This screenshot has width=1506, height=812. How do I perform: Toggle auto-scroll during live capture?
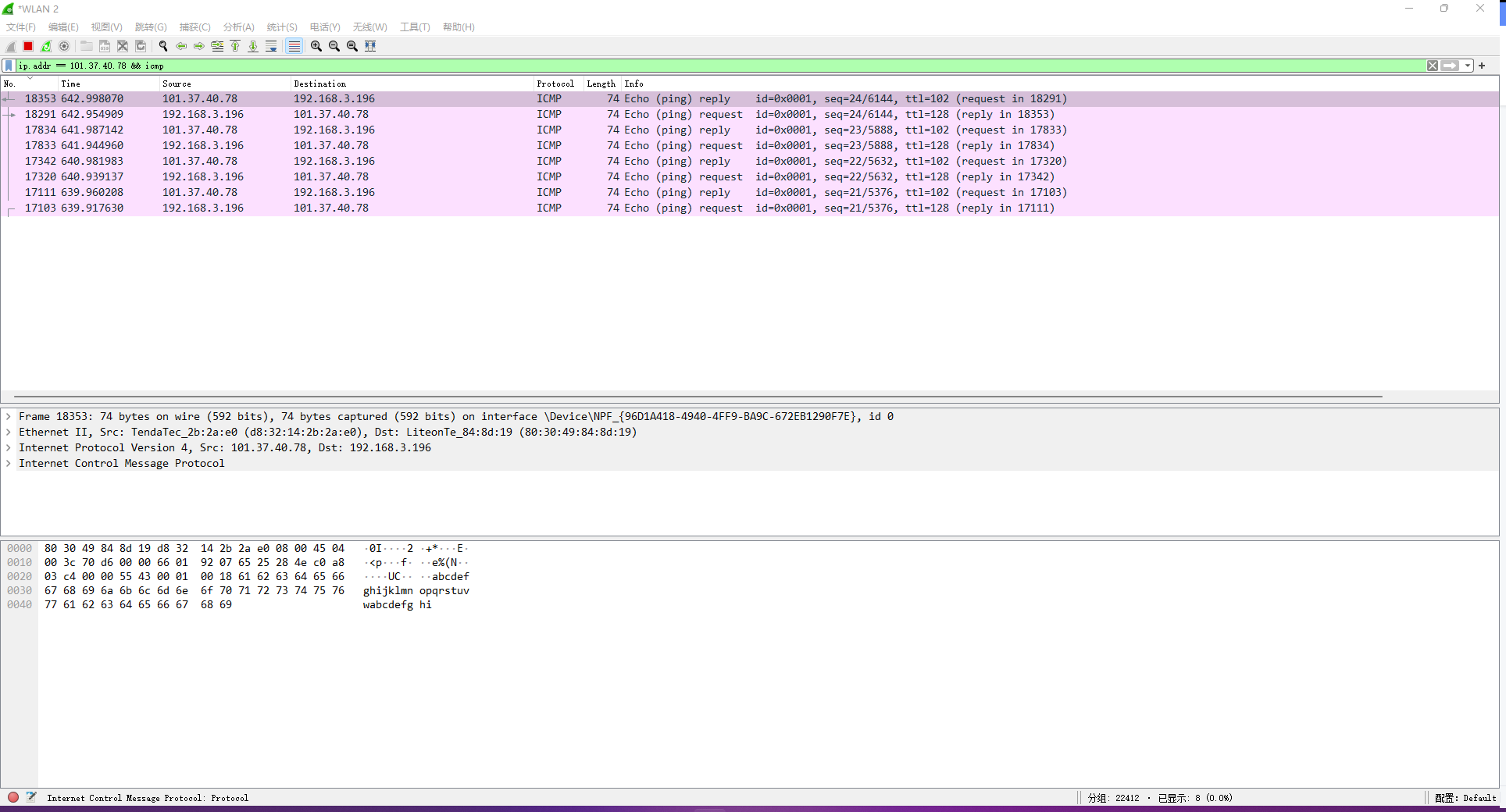coord(271,46)
